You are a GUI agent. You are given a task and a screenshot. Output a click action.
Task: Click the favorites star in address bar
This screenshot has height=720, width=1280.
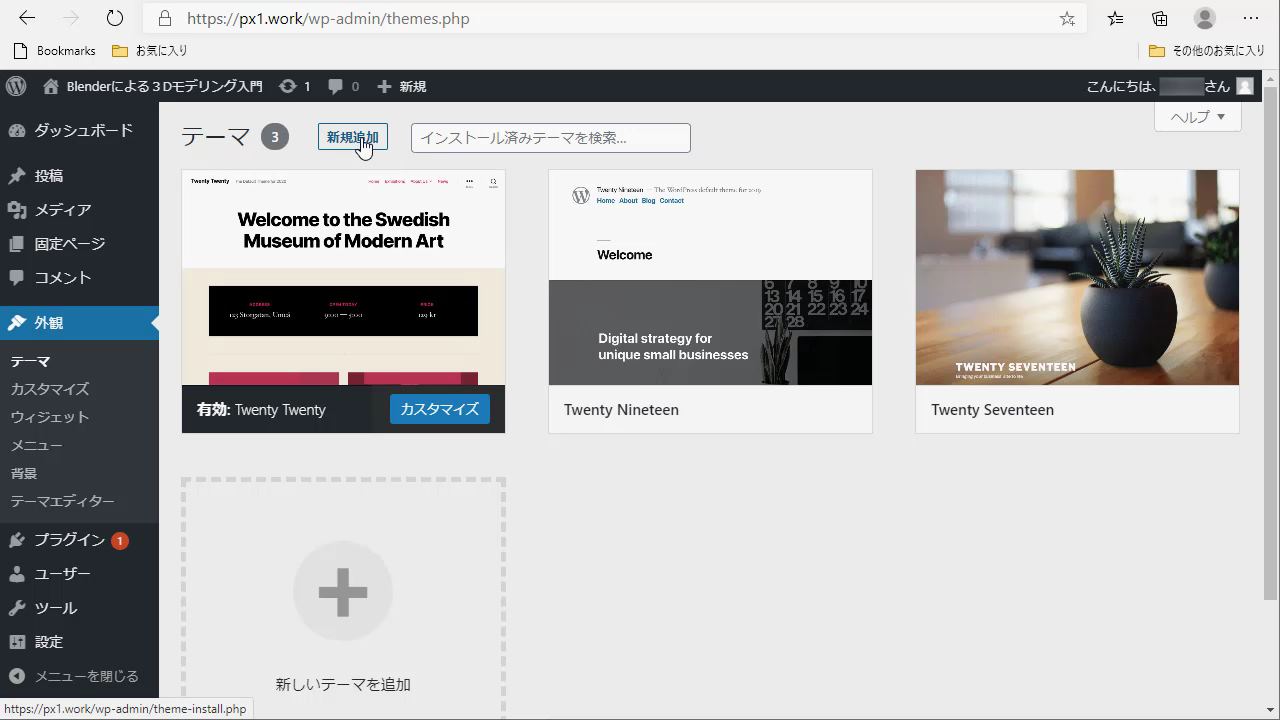tap(1067, 19)
